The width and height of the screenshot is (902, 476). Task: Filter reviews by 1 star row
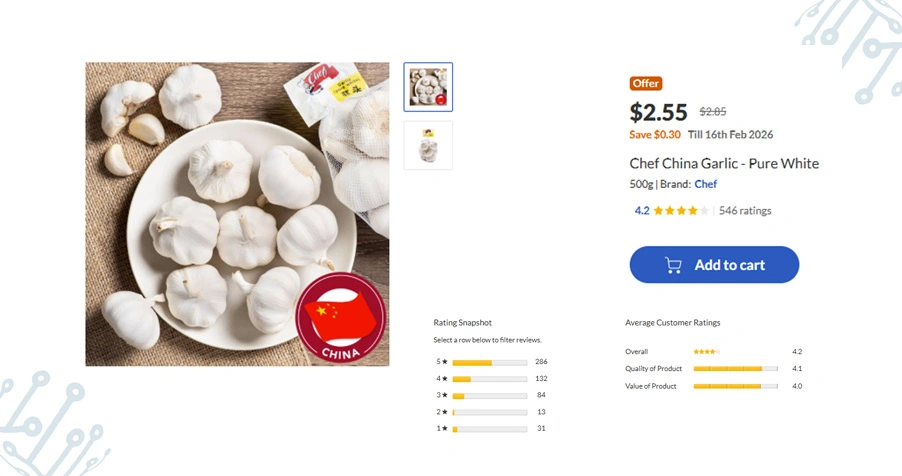(489, 429)
